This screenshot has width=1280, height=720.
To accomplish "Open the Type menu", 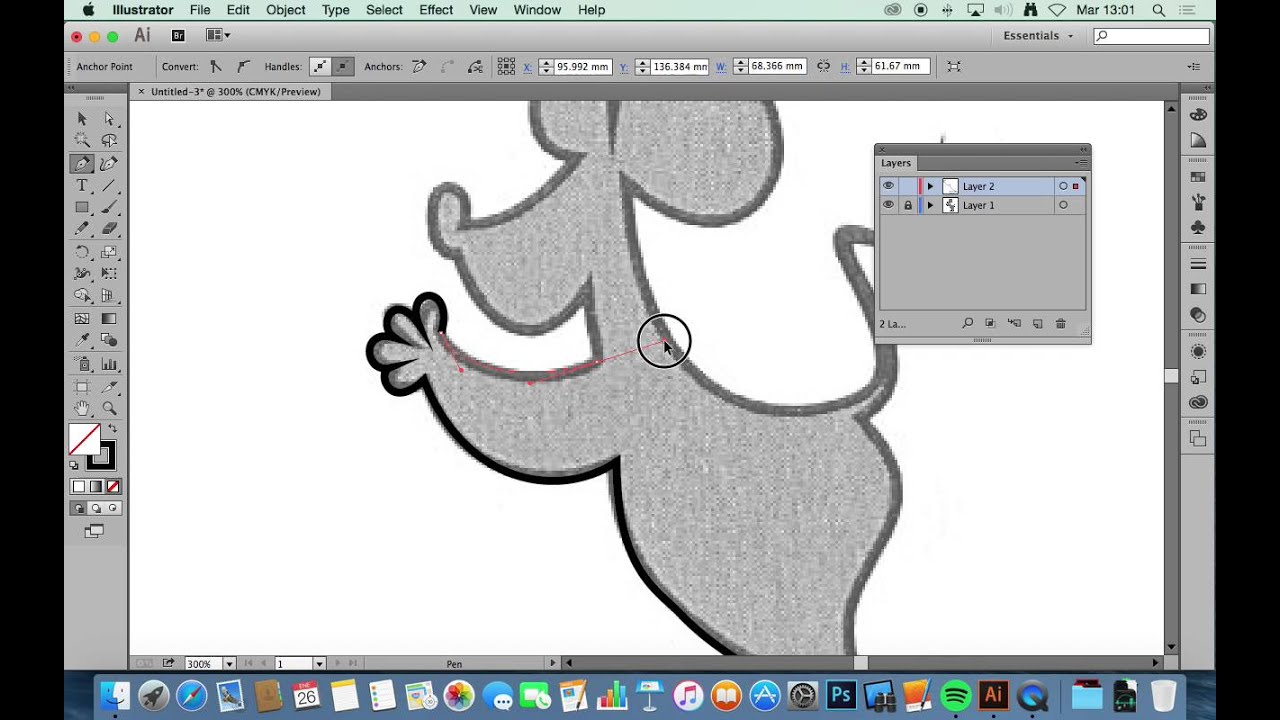I will click(335, 10).
